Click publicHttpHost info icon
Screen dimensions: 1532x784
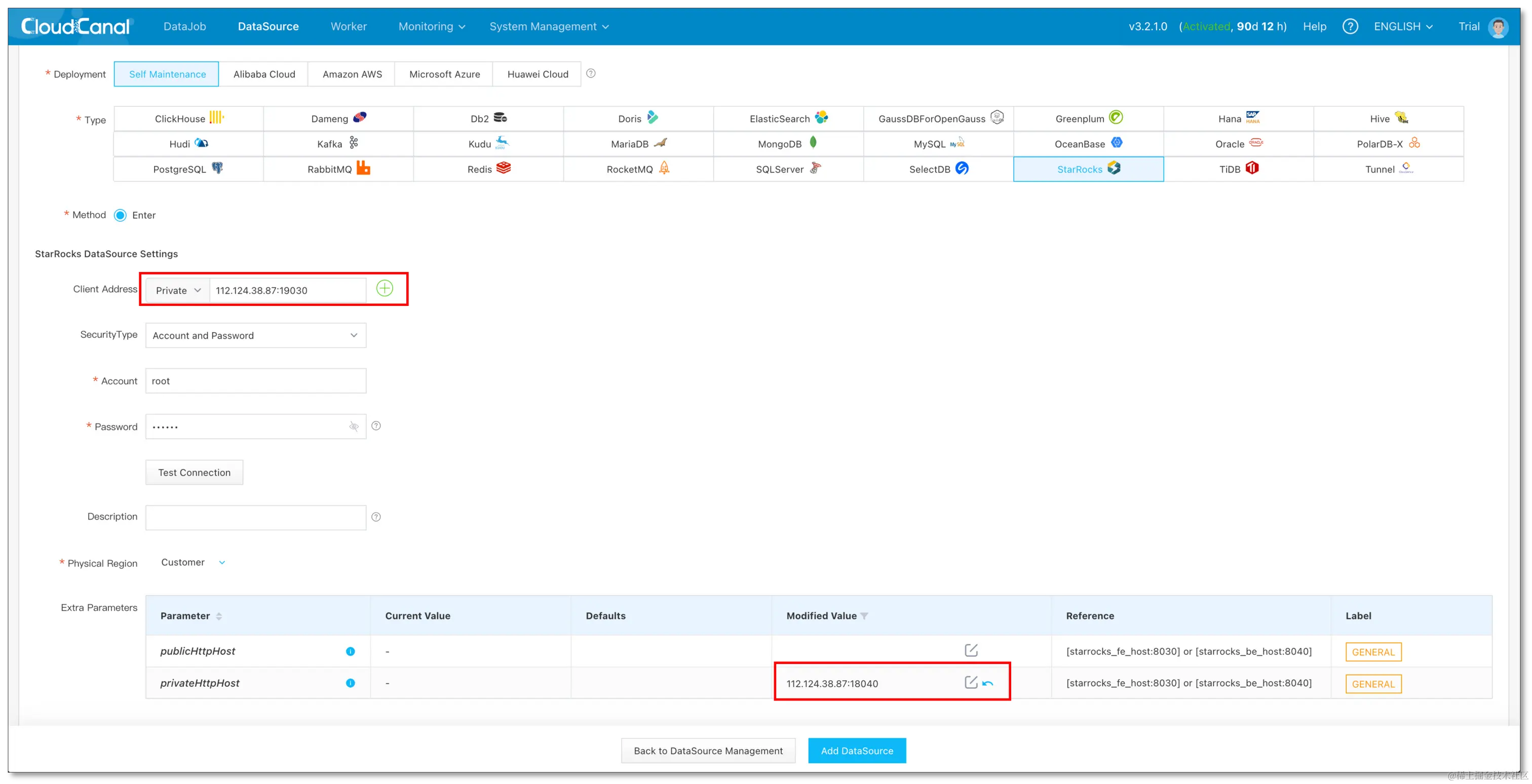(350, 651)
